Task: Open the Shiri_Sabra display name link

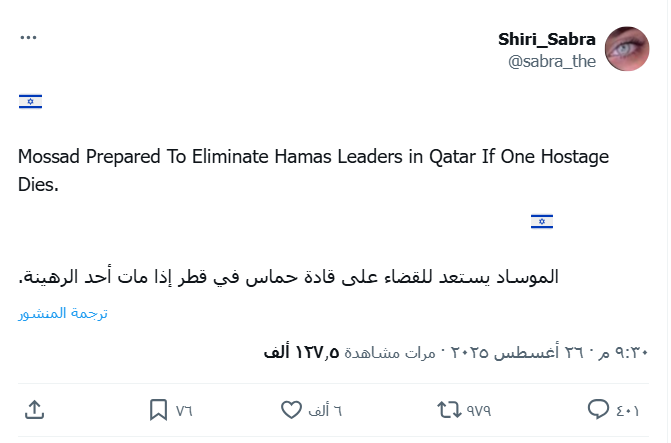Action: pyautogui.click(x=547, y=39)
